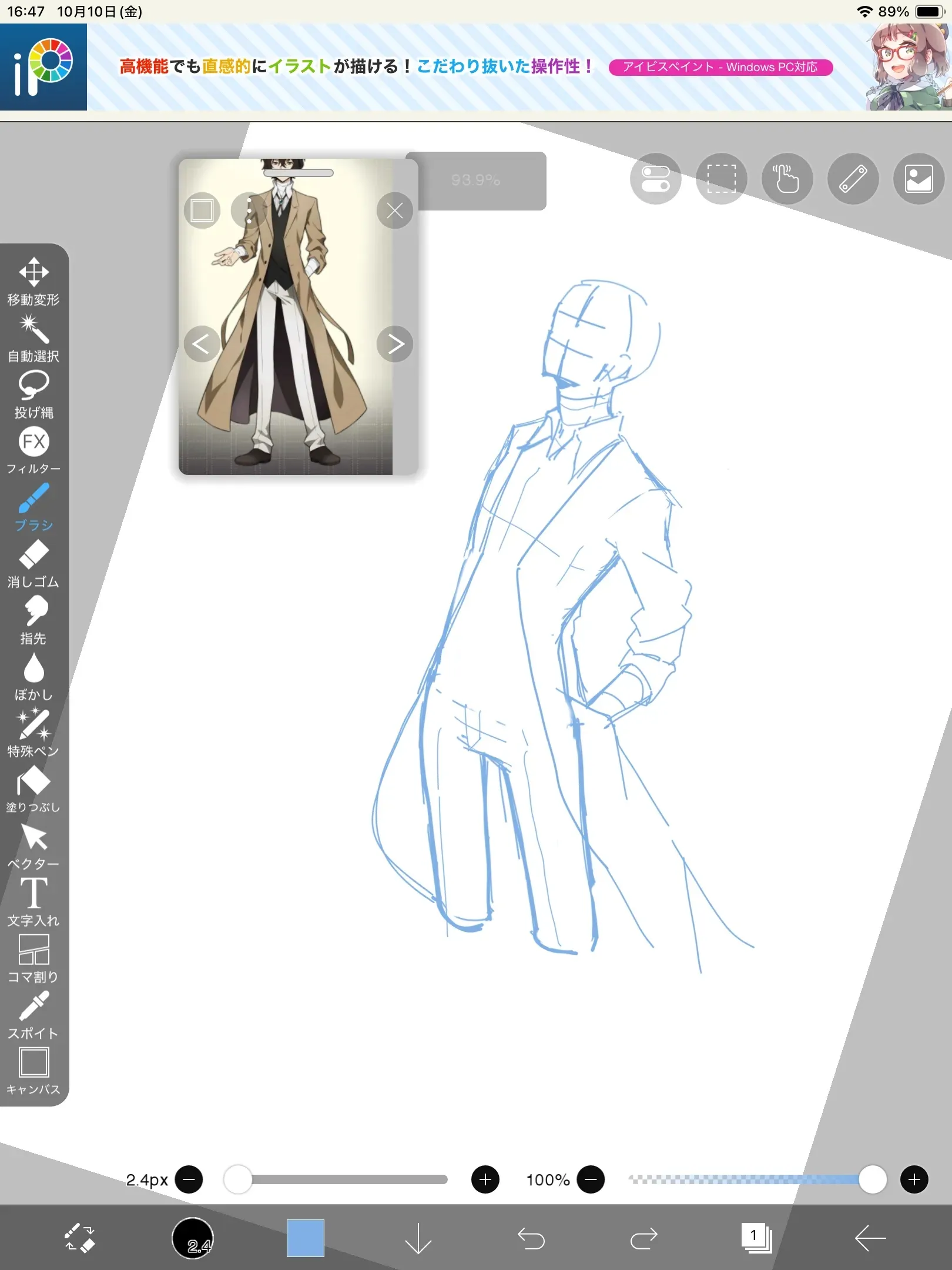Open the ibisPaint ad banner

click(x=476, y=67)
